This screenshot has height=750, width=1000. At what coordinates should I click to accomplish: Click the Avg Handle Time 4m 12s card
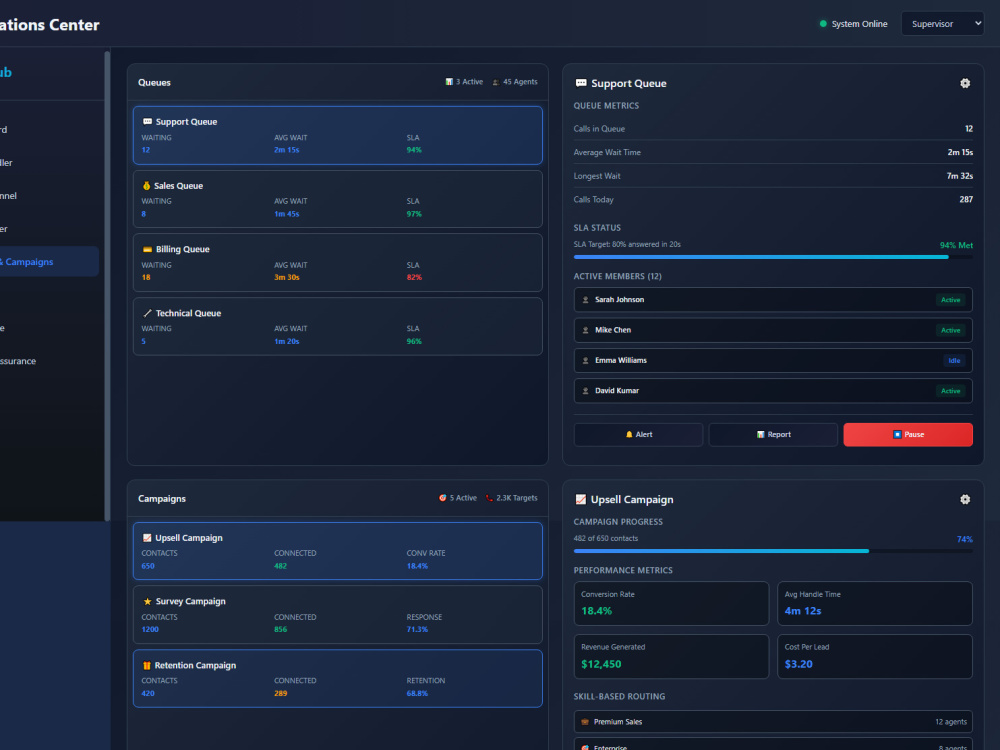click(875, 603)
